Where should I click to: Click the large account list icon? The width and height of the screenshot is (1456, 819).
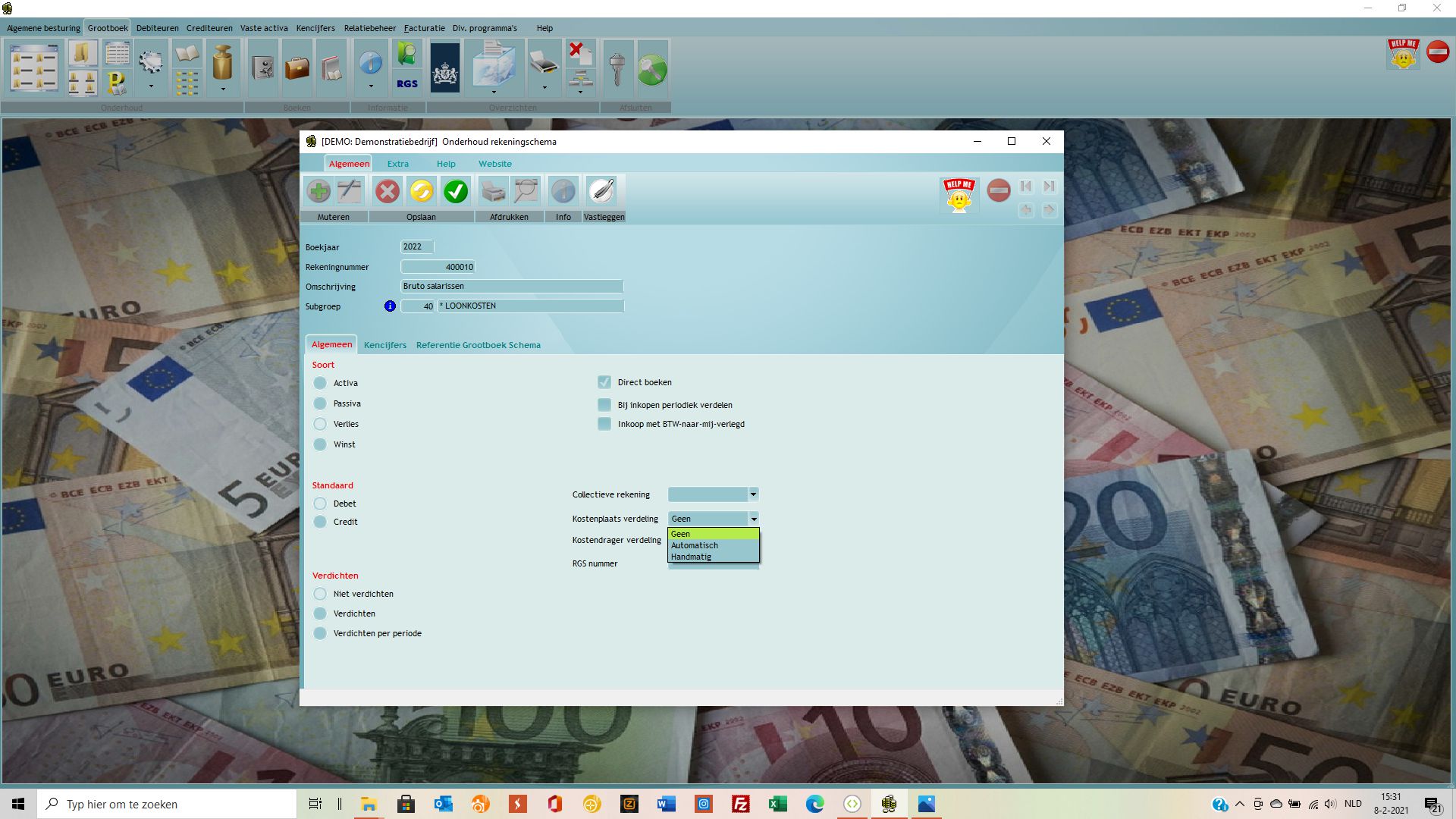coord(34,68)
